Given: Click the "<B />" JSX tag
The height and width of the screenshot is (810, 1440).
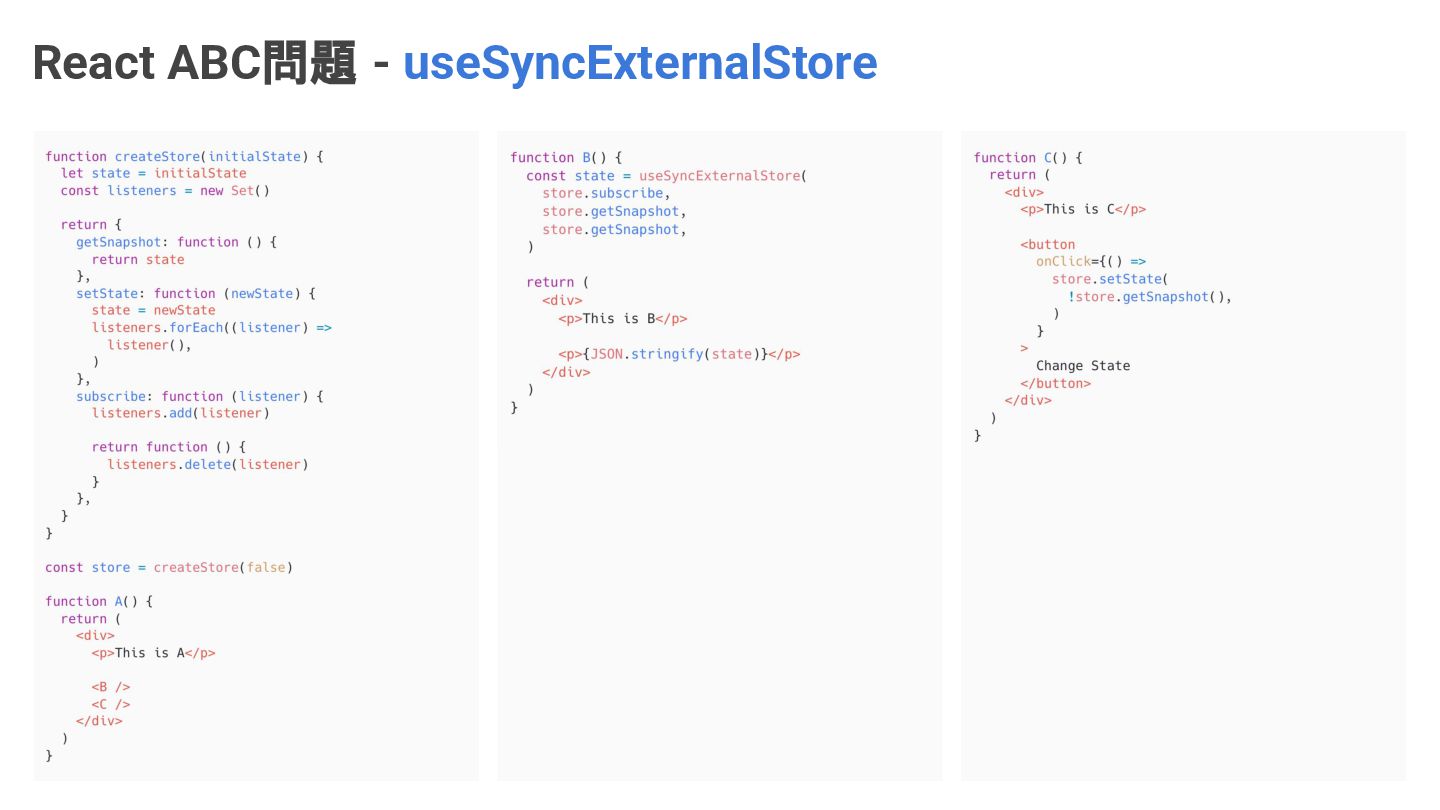Looking at the screenshot, I should click(x=111, y=687).
